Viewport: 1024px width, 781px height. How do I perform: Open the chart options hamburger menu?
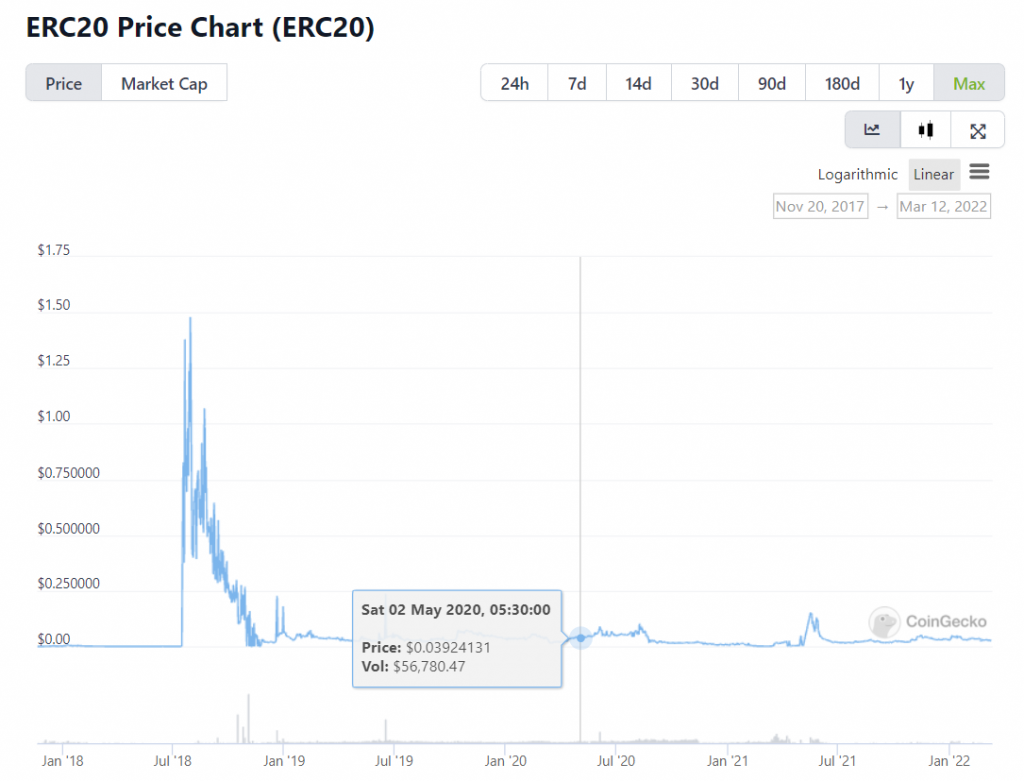979,173
